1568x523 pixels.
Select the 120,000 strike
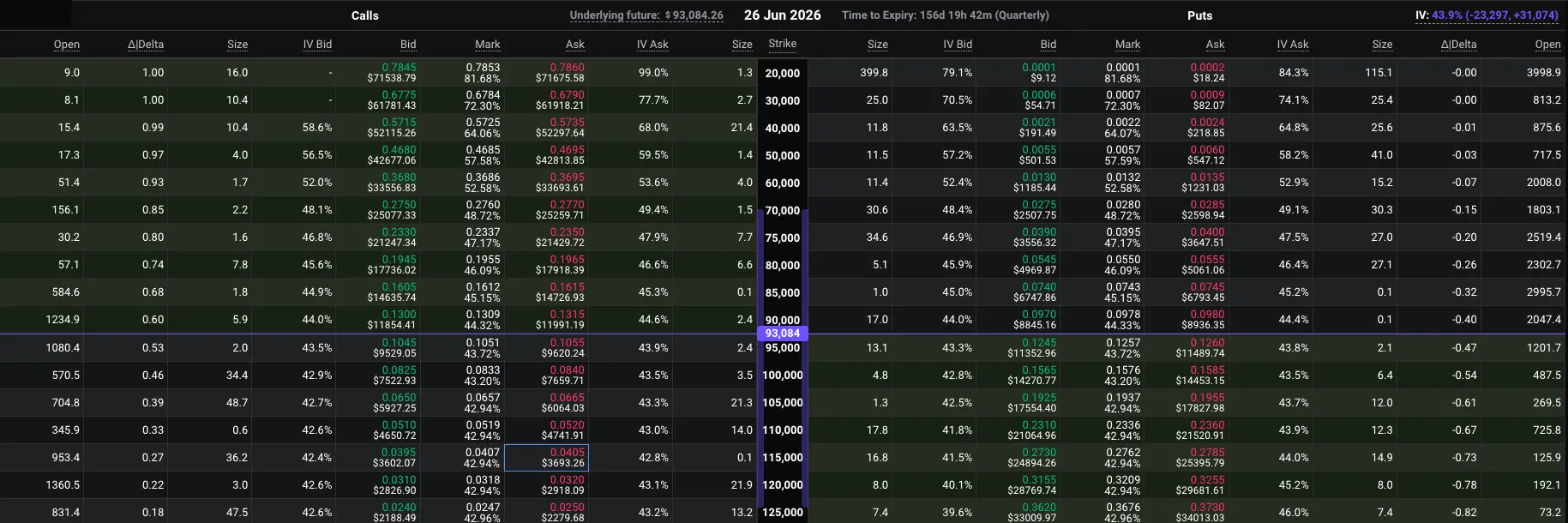(x=783, y=485)
